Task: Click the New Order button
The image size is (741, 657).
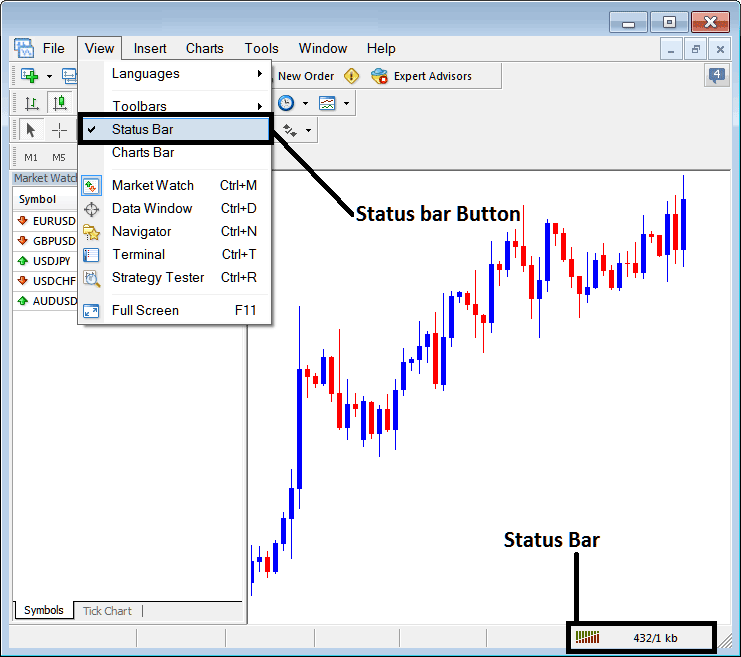Action: tap(305, 76)
